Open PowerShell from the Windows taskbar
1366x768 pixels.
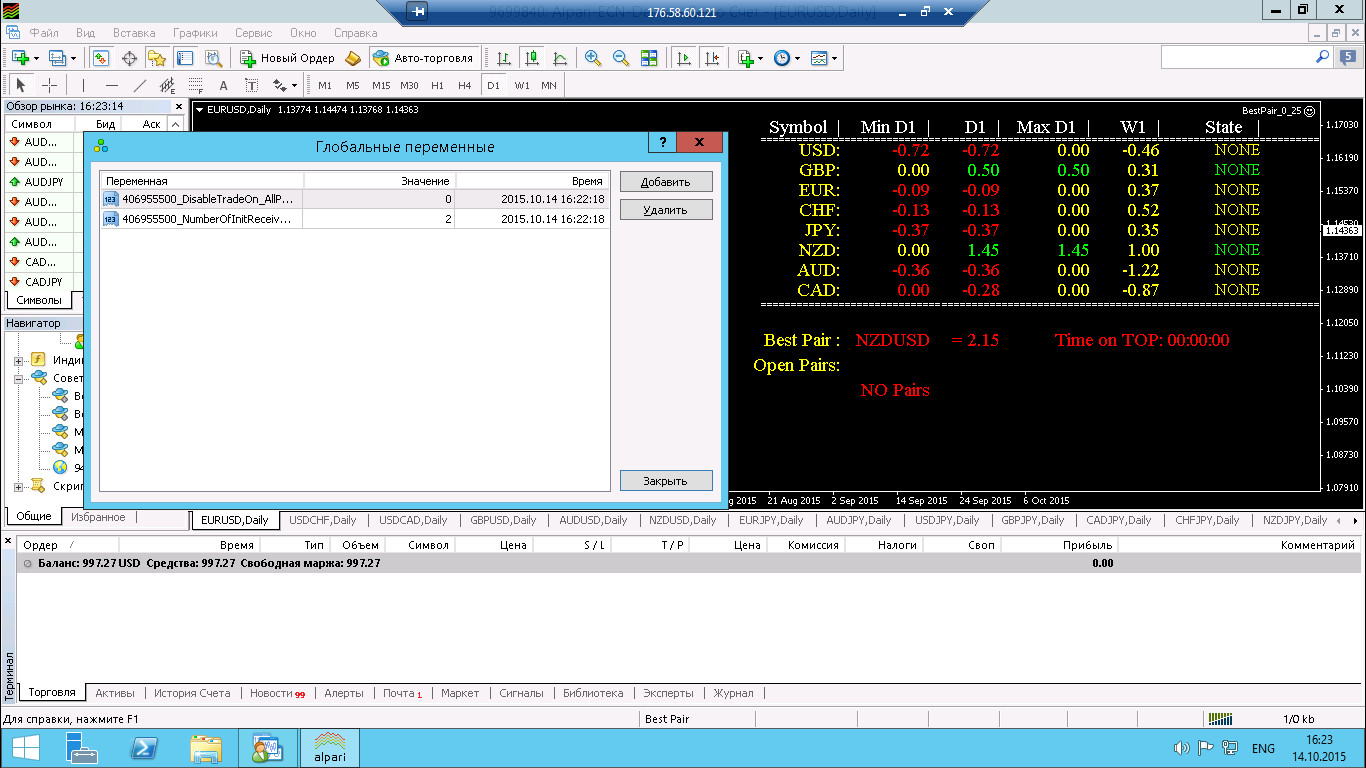(x=144, y=748)
